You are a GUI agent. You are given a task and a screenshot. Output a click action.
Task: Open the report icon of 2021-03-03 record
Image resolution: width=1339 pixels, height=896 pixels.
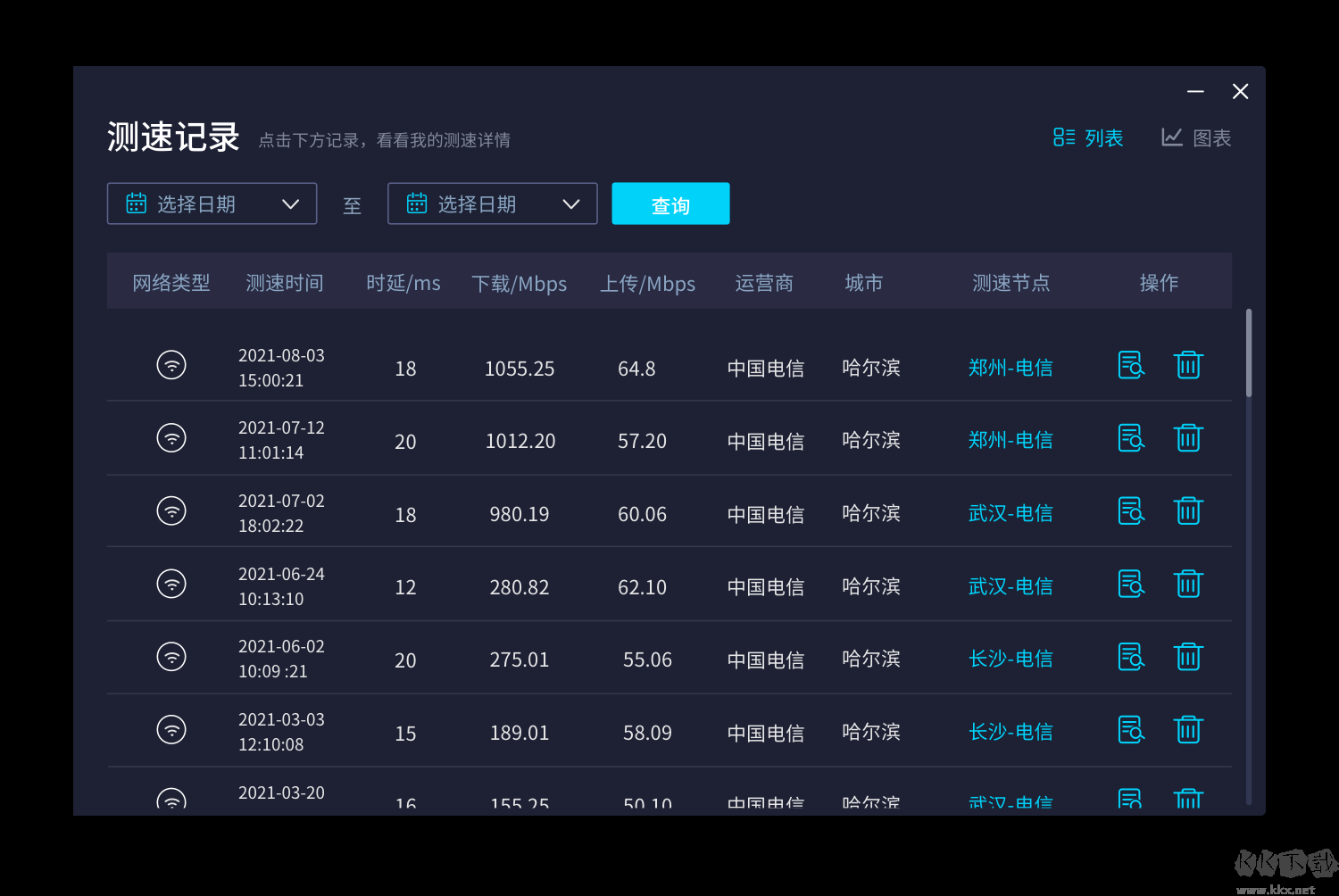(x=1131, y=729)
